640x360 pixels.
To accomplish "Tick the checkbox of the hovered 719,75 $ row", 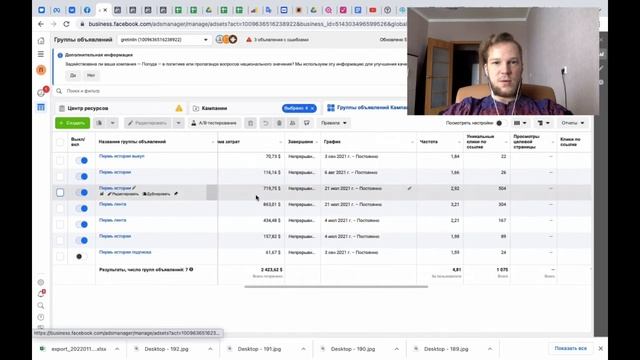I will pos(60,192).
